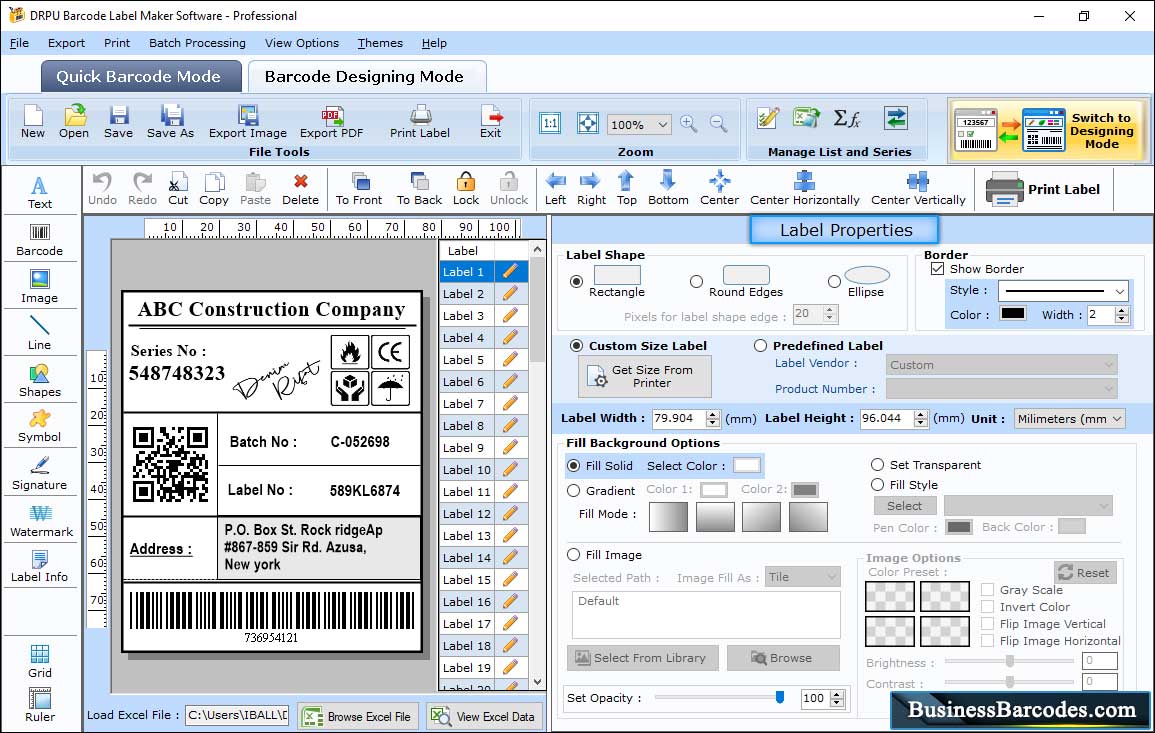Click the zoom in magnifier
Screen dimensions: 1155x733
point(689,124)
